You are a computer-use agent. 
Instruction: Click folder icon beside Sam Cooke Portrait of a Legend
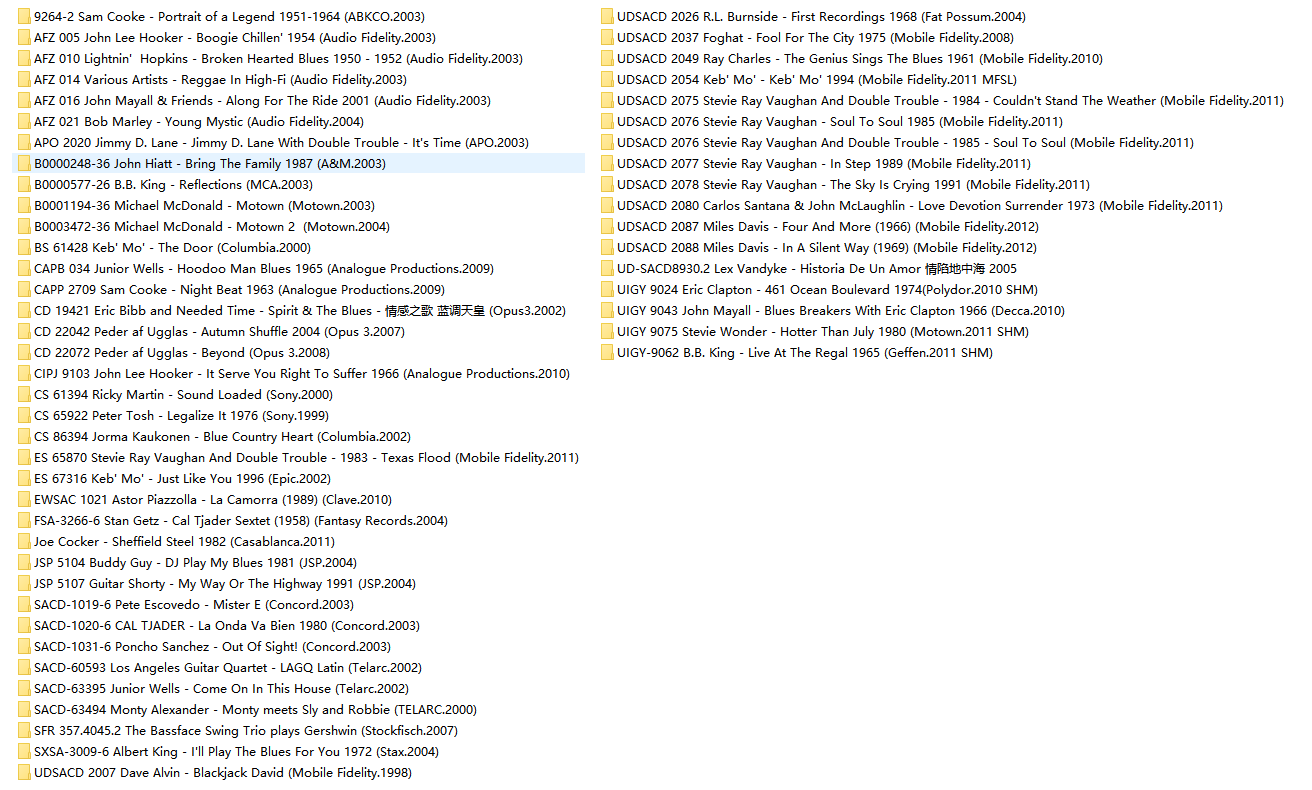(x=24, y=17)
